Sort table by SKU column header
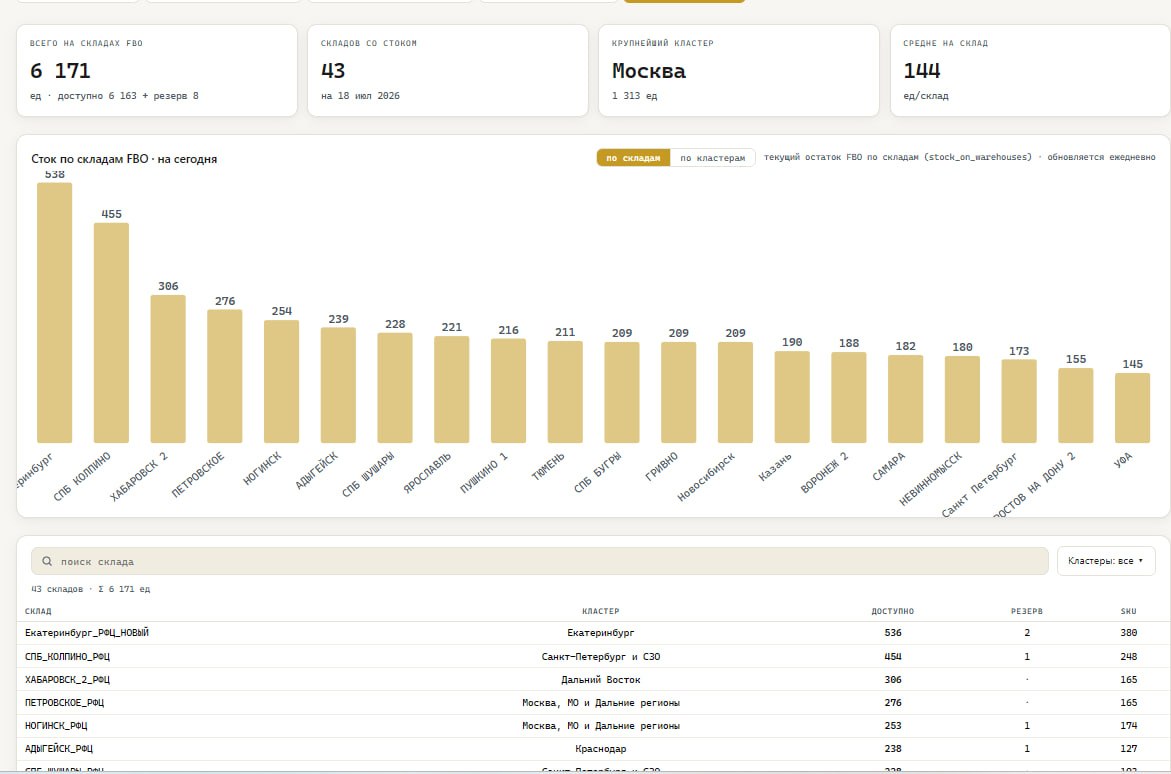 [x=1128, y=611]
